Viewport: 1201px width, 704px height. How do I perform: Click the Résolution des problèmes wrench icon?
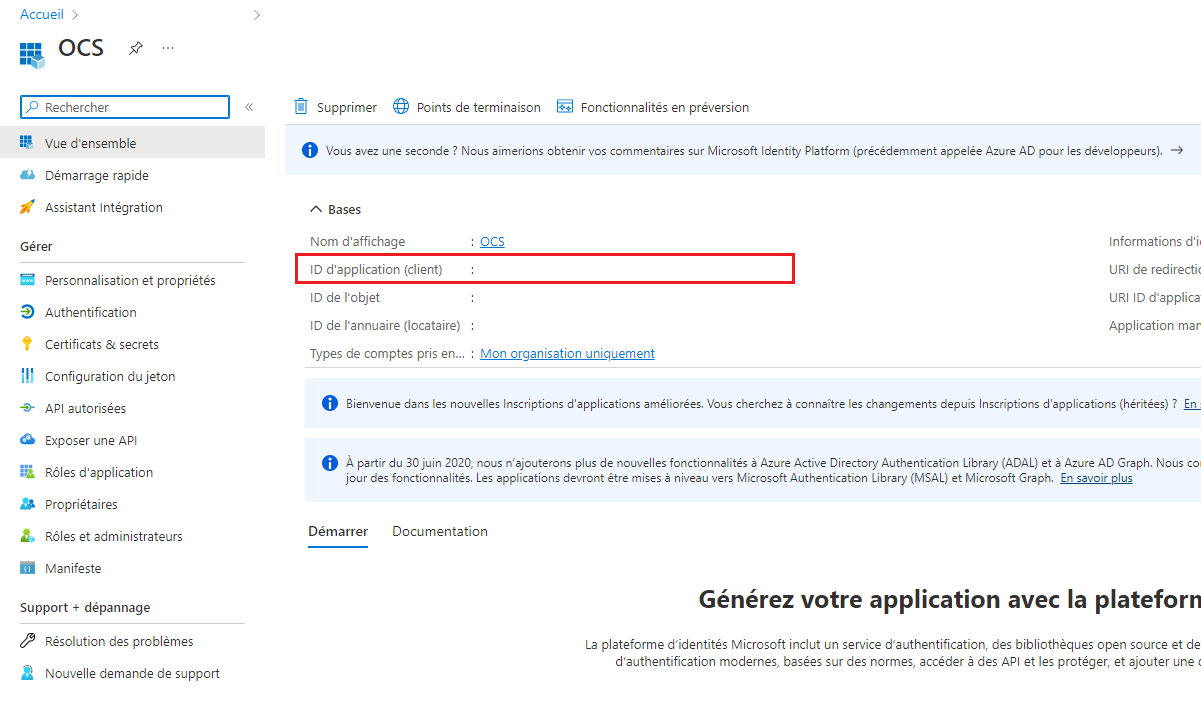pyautogui.click(x=27, y=641)
